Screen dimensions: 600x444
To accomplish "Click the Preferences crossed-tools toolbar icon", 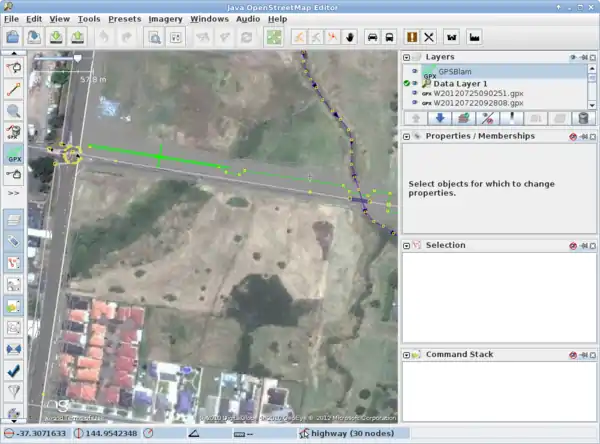I will pos(428,37).
